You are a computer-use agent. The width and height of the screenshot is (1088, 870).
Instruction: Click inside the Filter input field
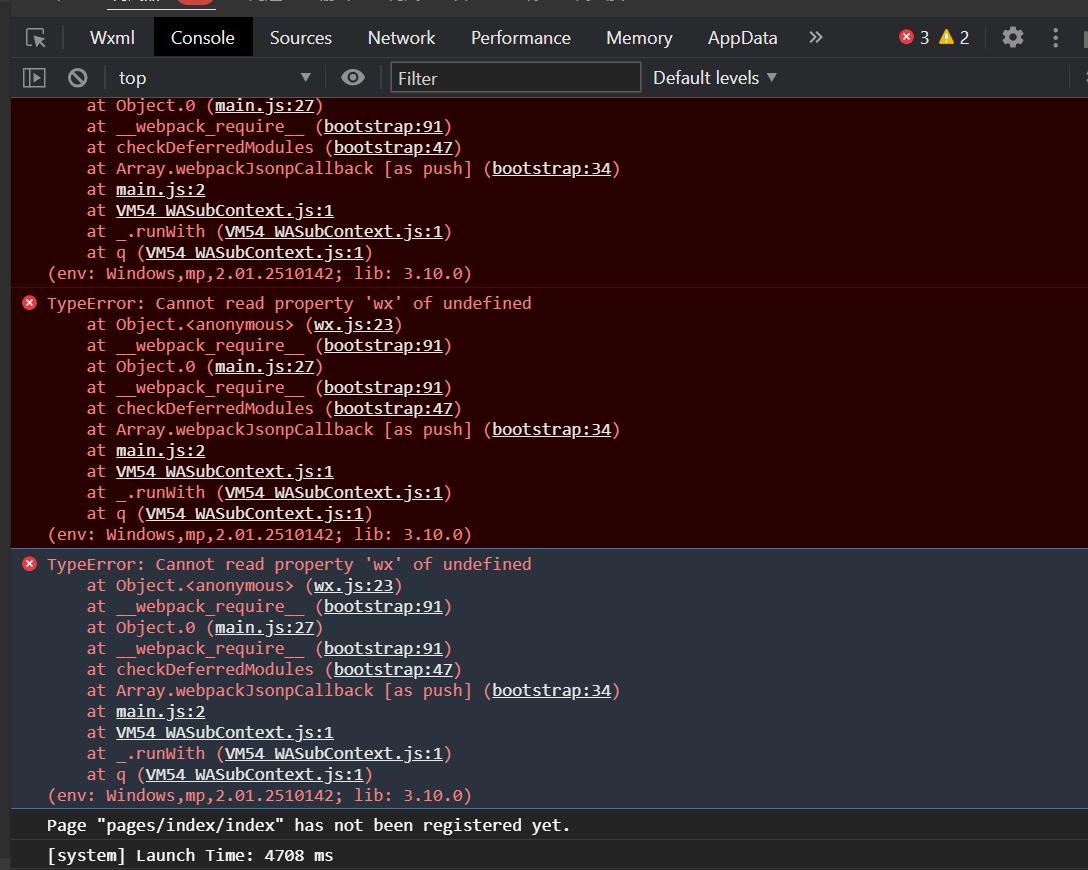515,78
